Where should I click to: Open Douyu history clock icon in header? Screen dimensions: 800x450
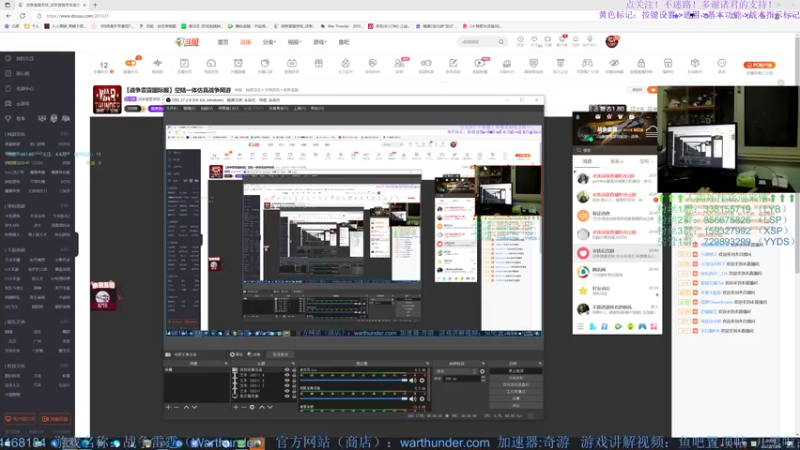pyautogui.click(x=520, y=39)
